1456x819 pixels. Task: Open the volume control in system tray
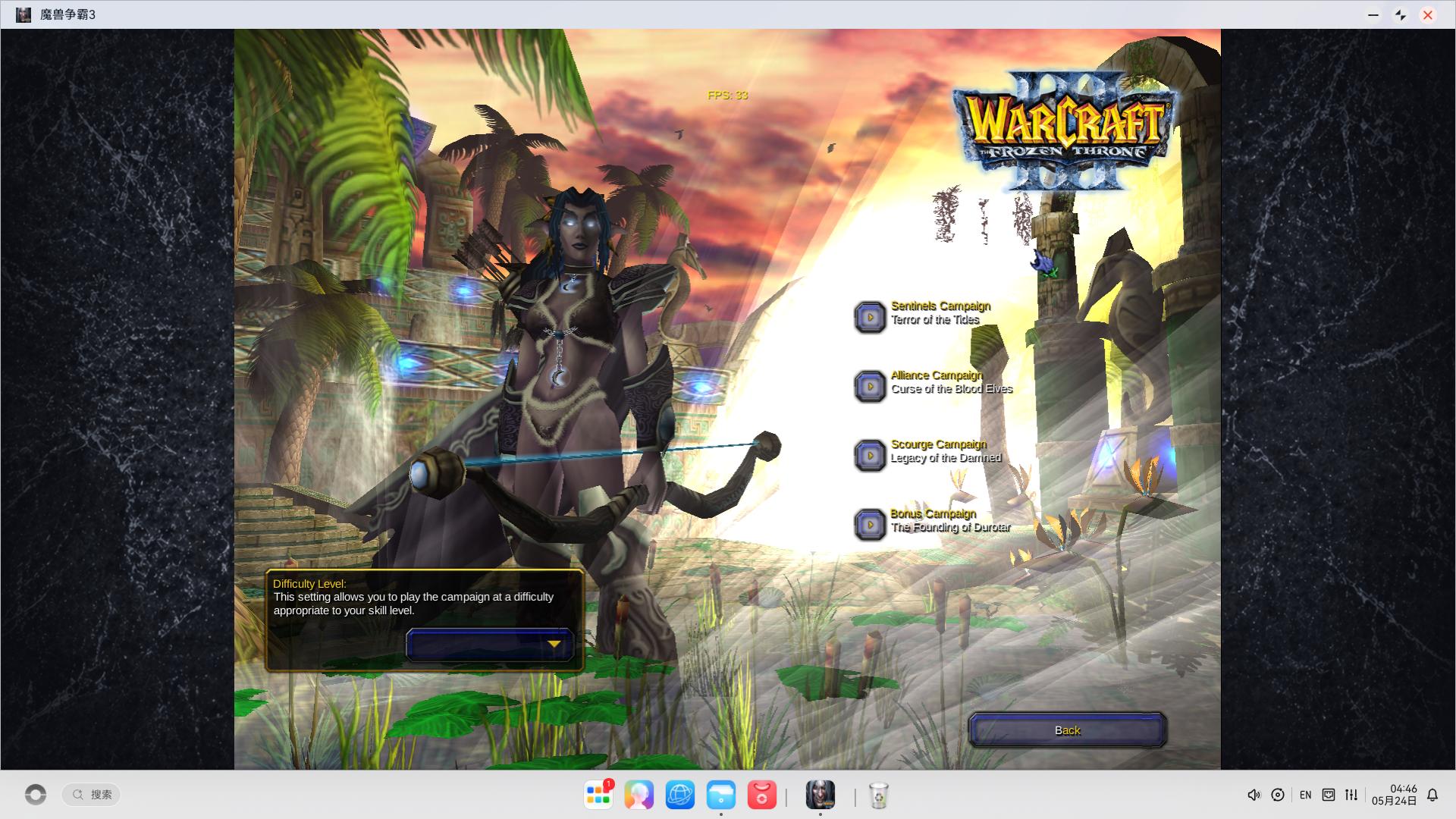point(1254,795)
